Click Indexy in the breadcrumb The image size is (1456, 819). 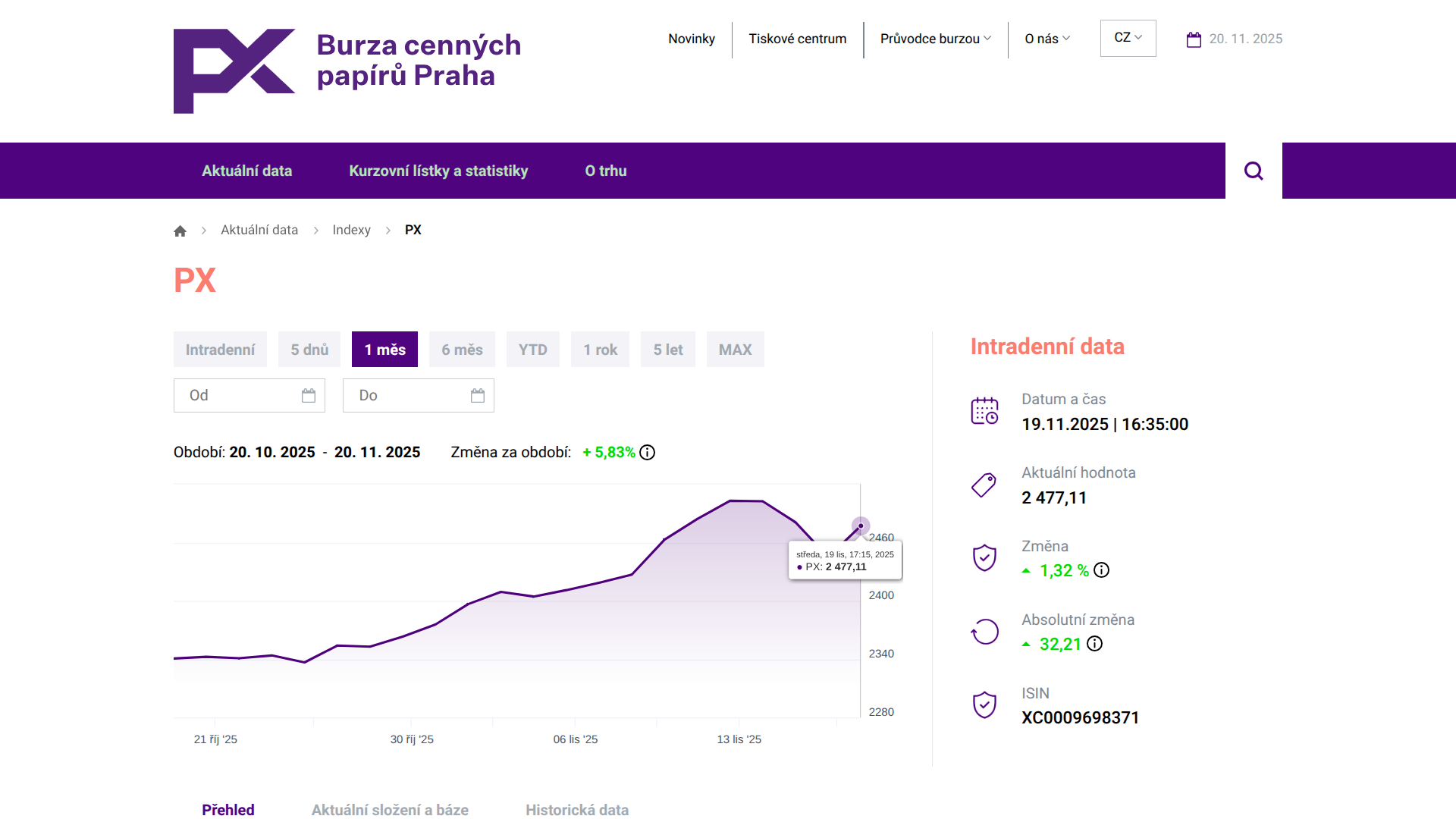(351, 230)
